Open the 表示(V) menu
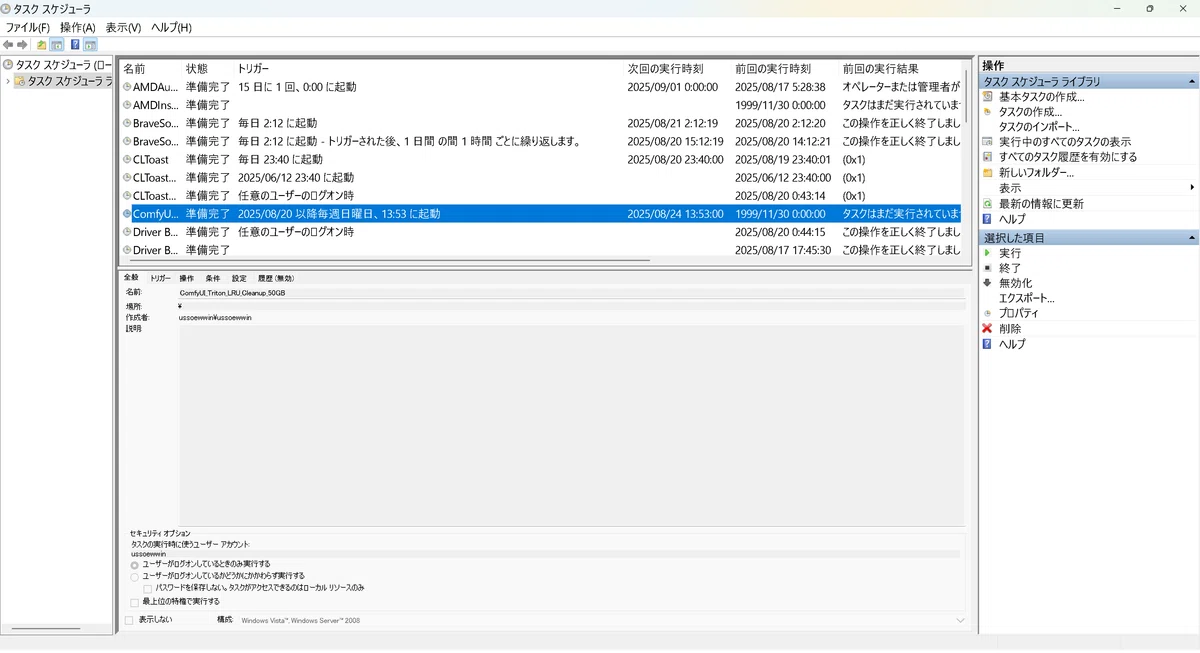This screenshot has width=1200, height=653. 123,28
